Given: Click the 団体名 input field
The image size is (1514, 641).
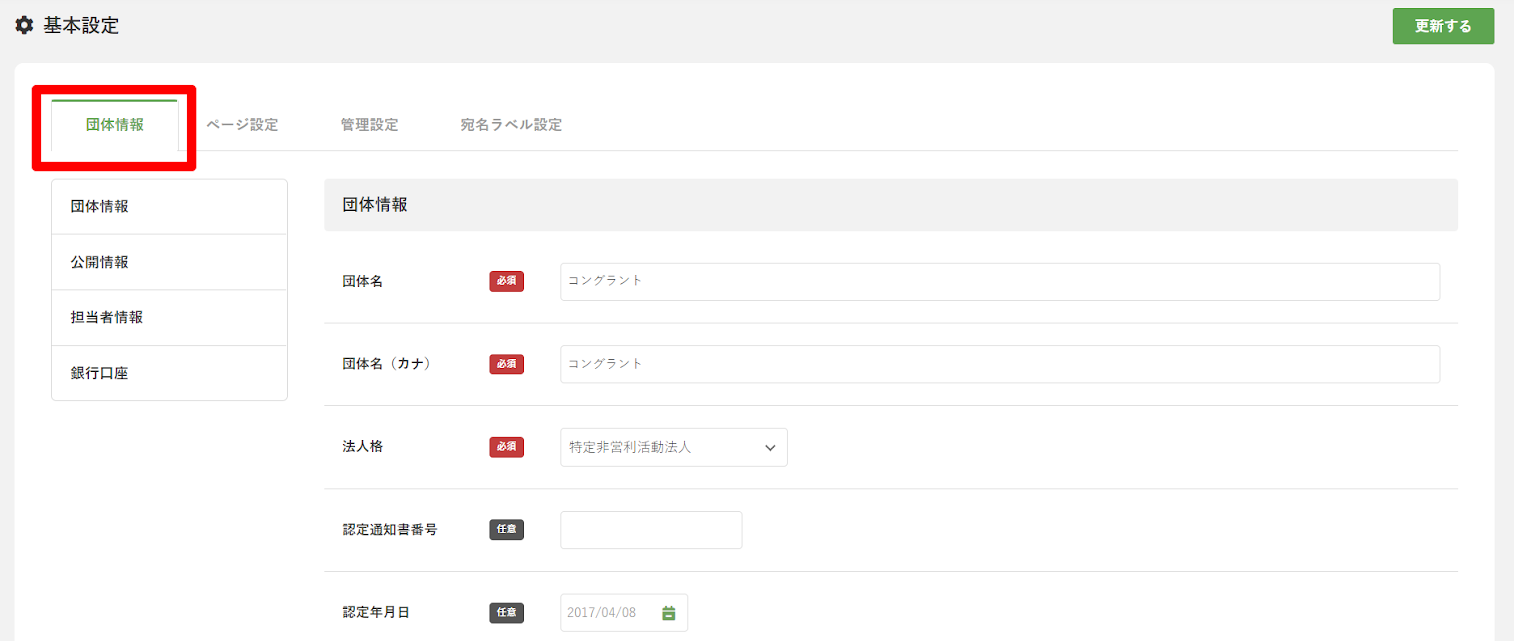Looking at the screenshot, I should [x=1000, y=281].
